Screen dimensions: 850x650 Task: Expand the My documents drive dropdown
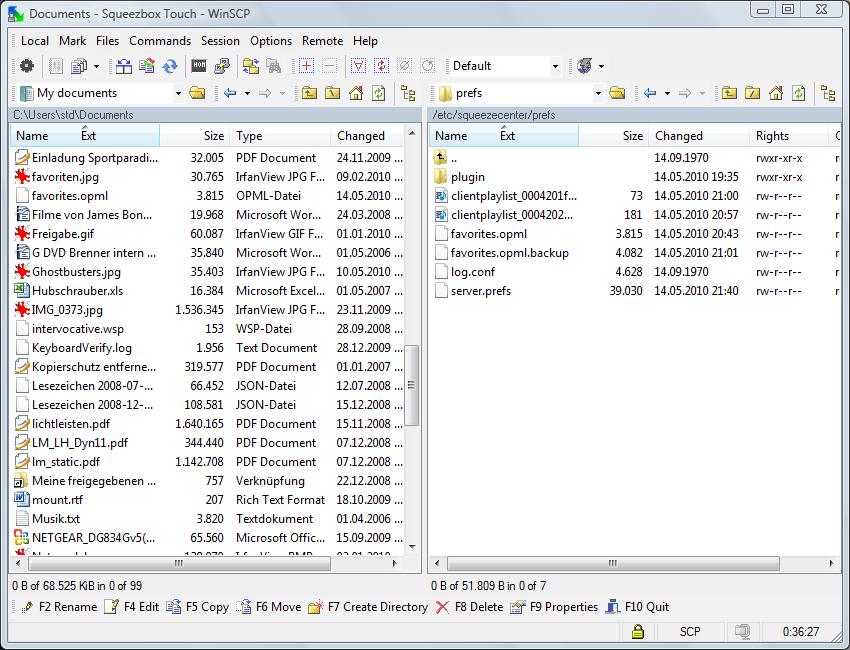tap(178, 93)
